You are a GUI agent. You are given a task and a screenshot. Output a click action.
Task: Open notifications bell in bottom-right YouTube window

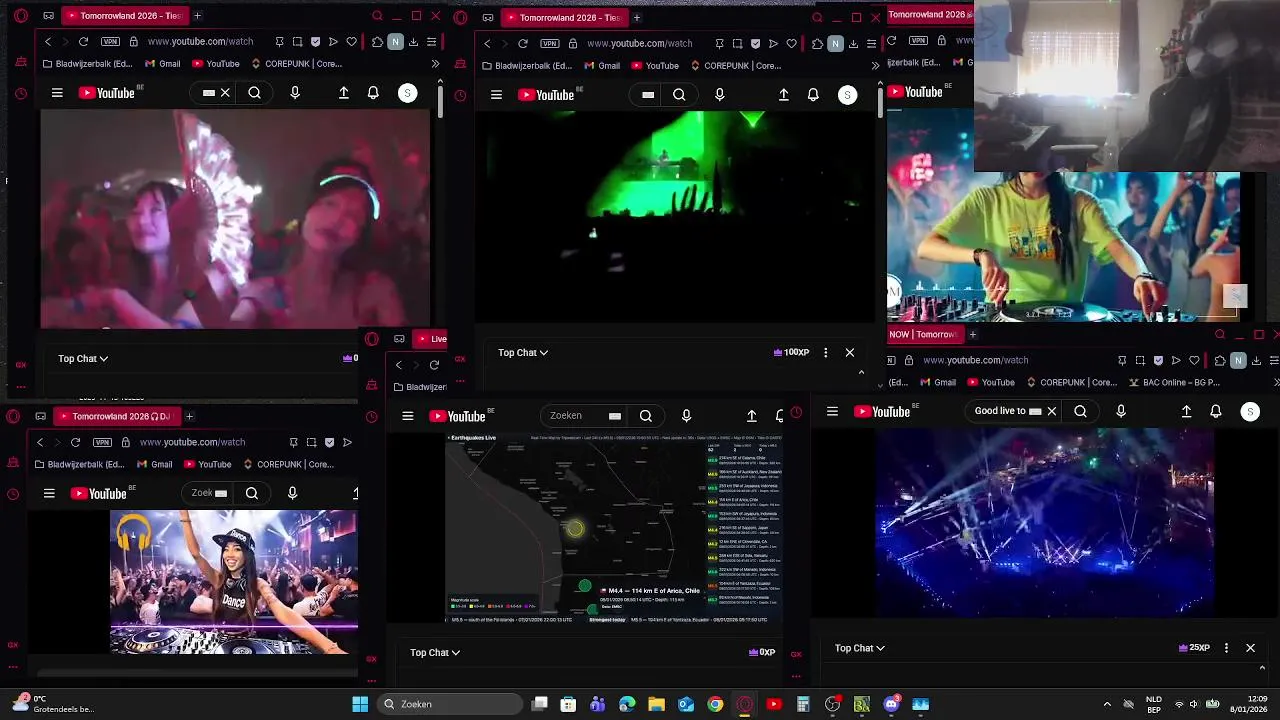pos(1216,411)
